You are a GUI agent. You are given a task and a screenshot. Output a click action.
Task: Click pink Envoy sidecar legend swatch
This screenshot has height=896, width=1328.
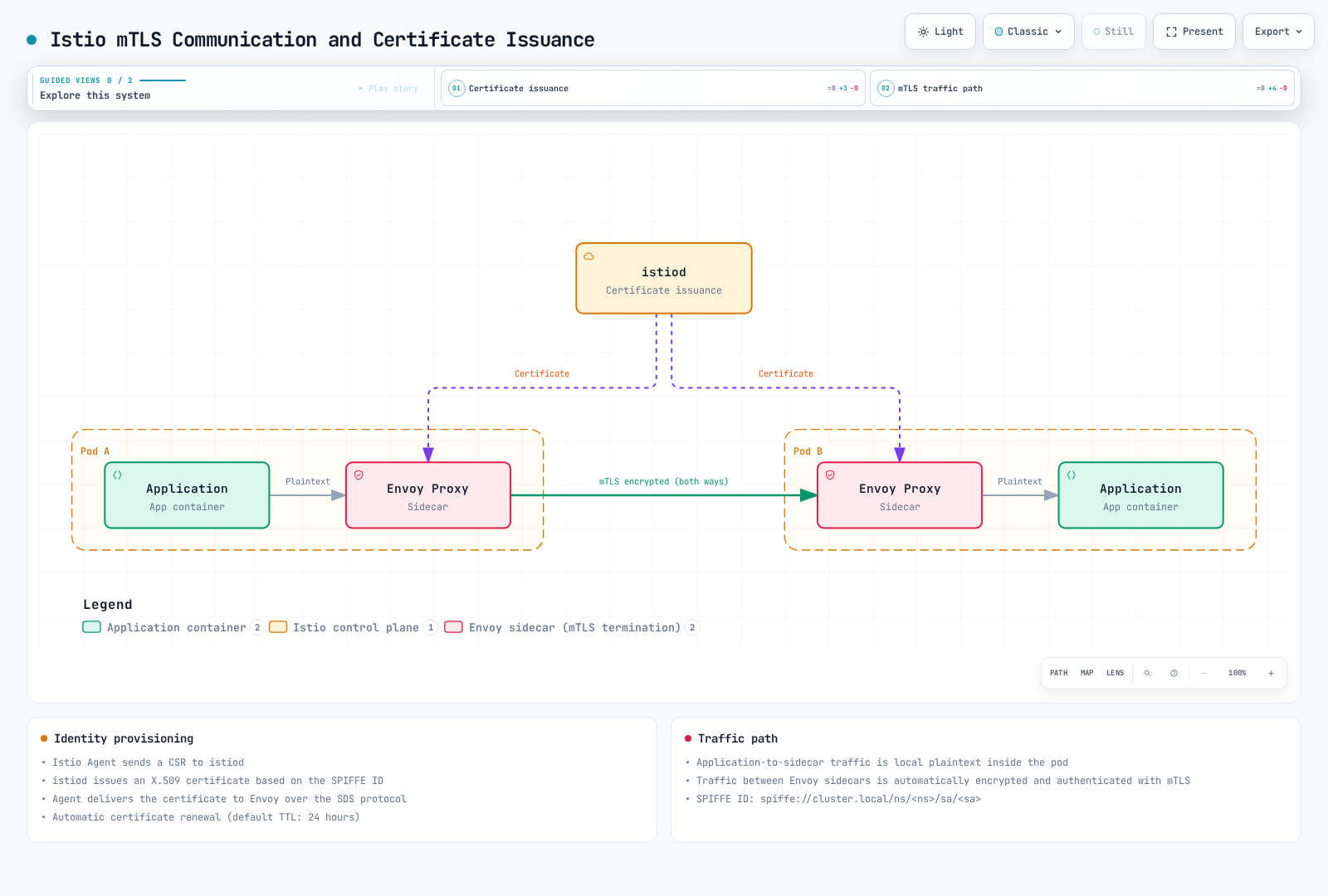(453, 627)
